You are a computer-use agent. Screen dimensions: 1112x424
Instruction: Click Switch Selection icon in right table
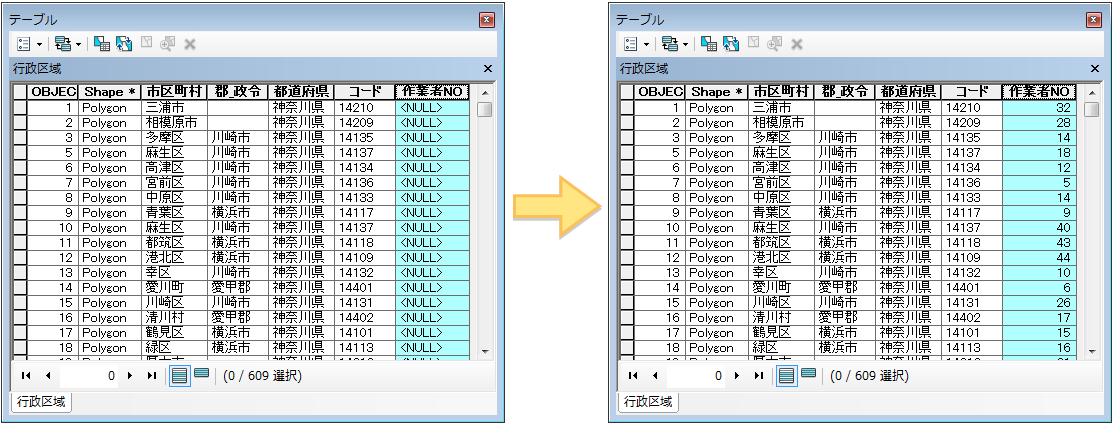[730, 44]
